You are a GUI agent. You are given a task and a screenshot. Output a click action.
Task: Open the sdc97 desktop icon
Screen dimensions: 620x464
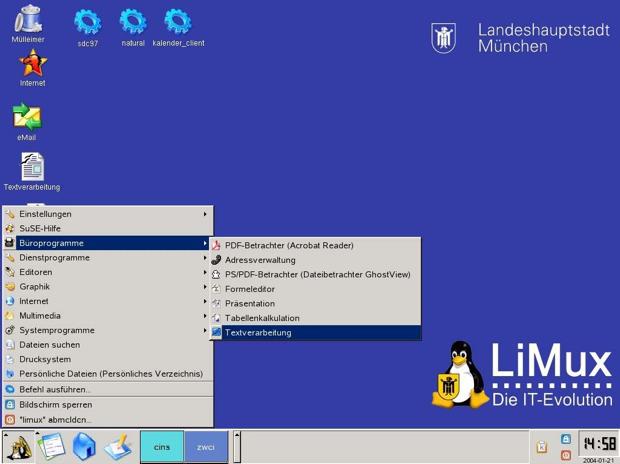[x=88, y=22]
